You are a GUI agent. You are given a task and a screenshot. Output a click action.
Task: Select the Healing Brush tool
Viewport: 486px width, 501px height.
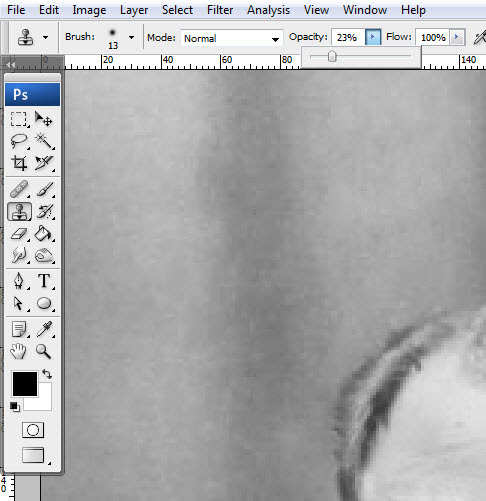pos(19,189)
